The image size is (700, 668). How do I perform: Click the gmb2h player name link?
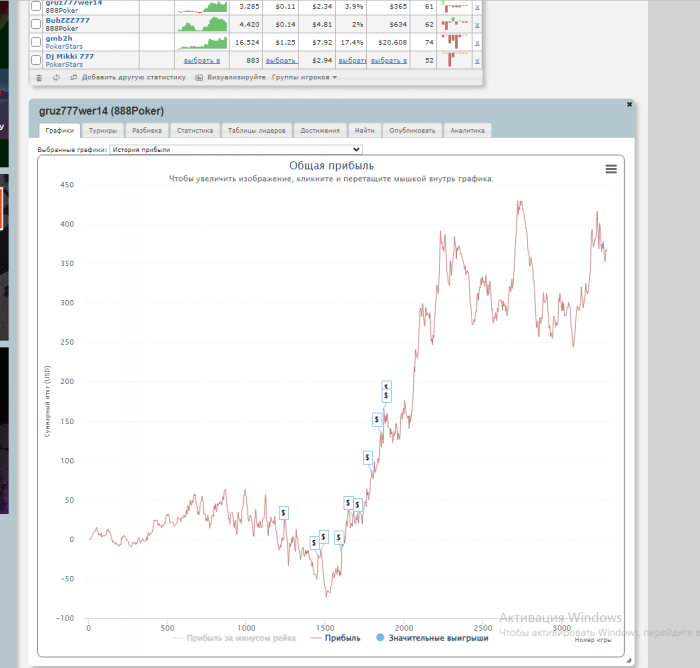pyautogui.click(x=59, y=38)
